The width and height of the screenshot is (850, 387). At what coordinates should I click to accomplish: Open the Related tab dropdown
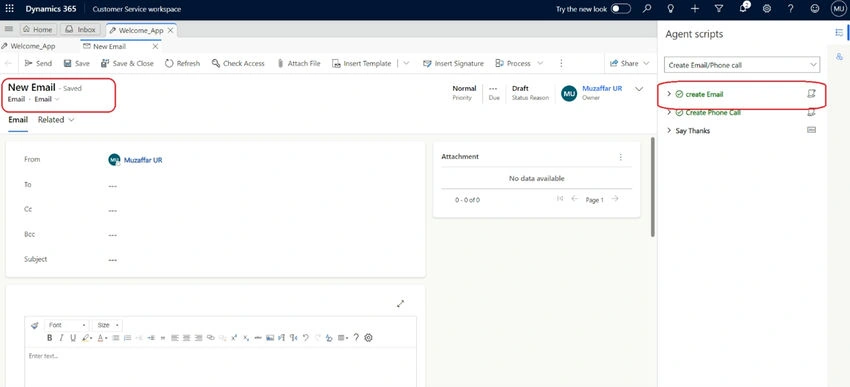(x=56, y=120)
